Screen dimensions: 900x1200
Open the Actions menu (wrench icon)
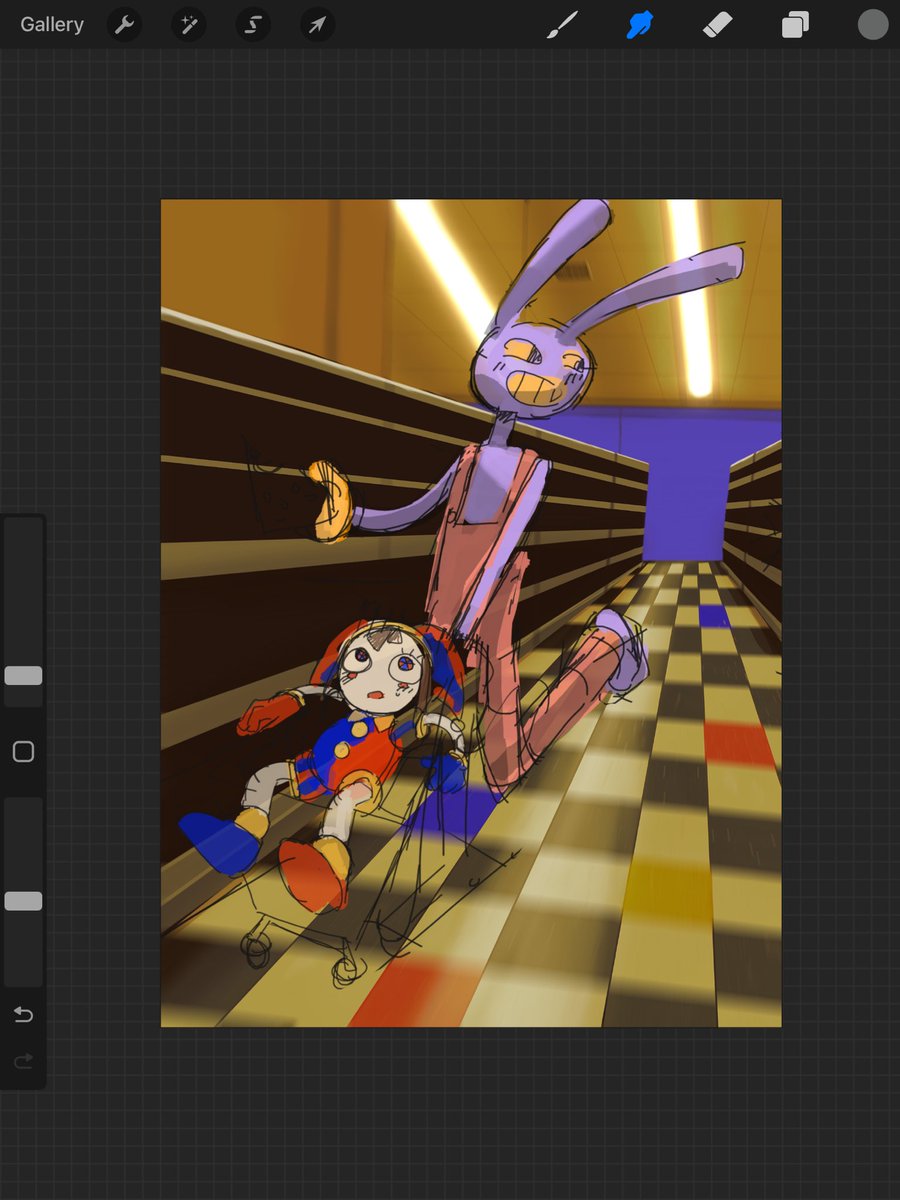pos(124,24)
